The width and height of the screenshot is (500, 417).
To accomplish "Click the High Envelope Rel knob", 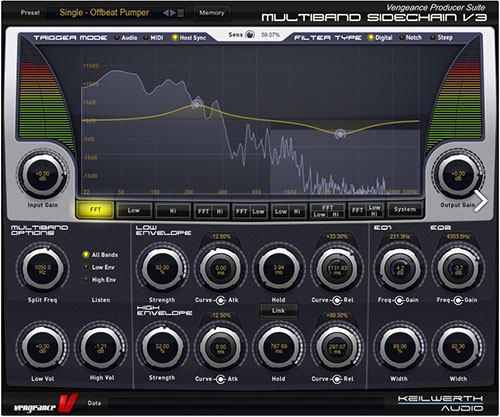I will coord(337,347).
